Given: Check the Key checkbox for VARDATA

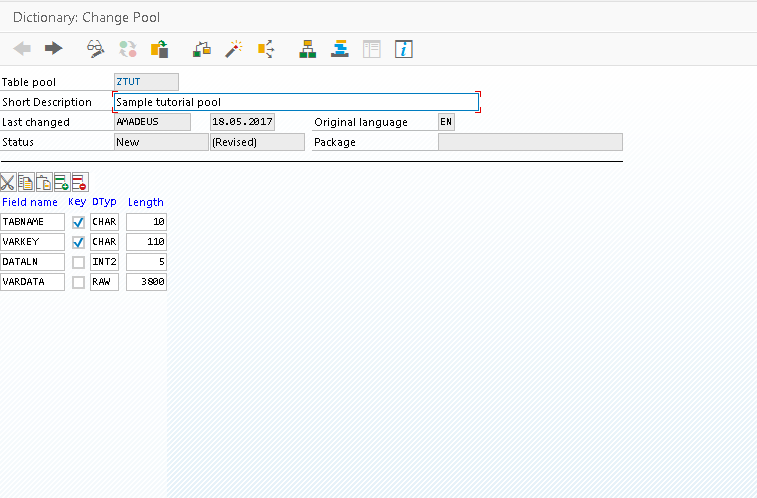Looking at the screenshot, I should point(78,282).
